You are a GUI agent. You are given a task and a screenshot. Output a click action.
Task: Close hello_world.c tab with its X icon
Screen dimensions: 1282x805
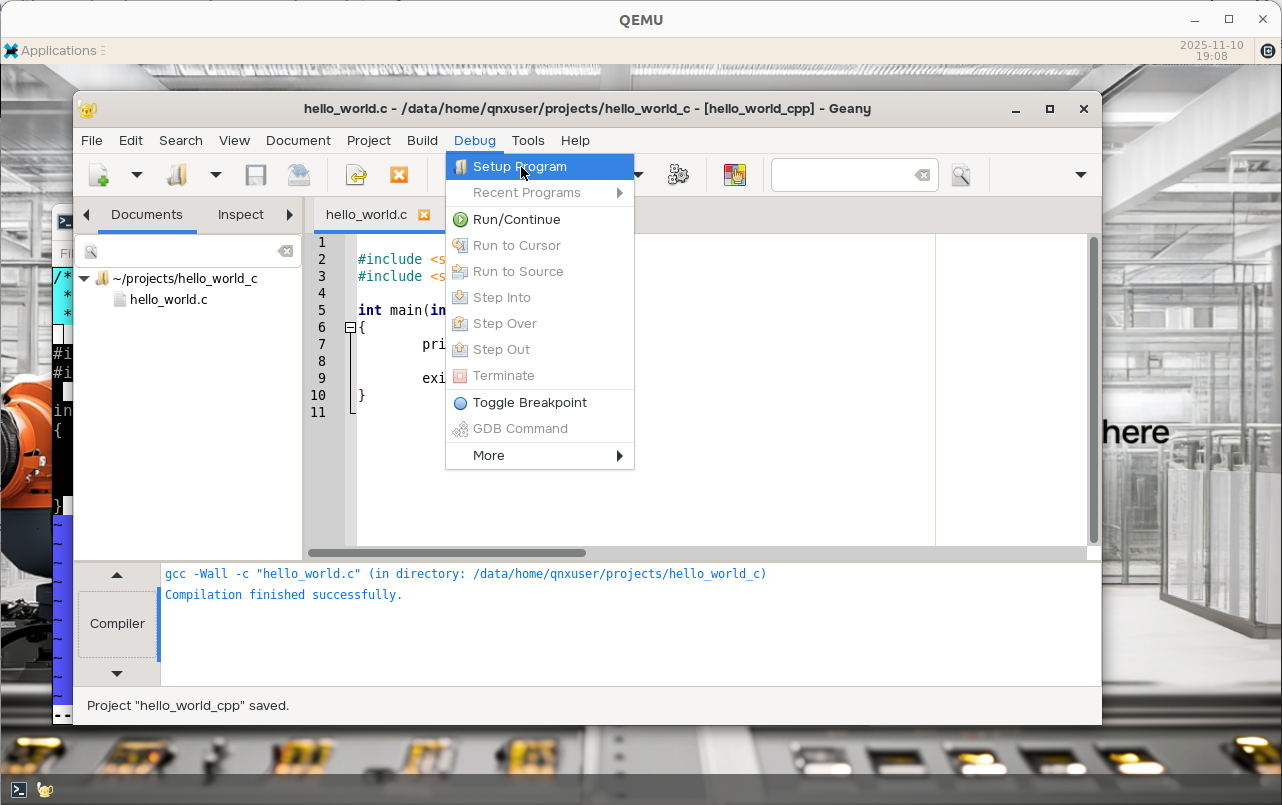click(424, 215)
